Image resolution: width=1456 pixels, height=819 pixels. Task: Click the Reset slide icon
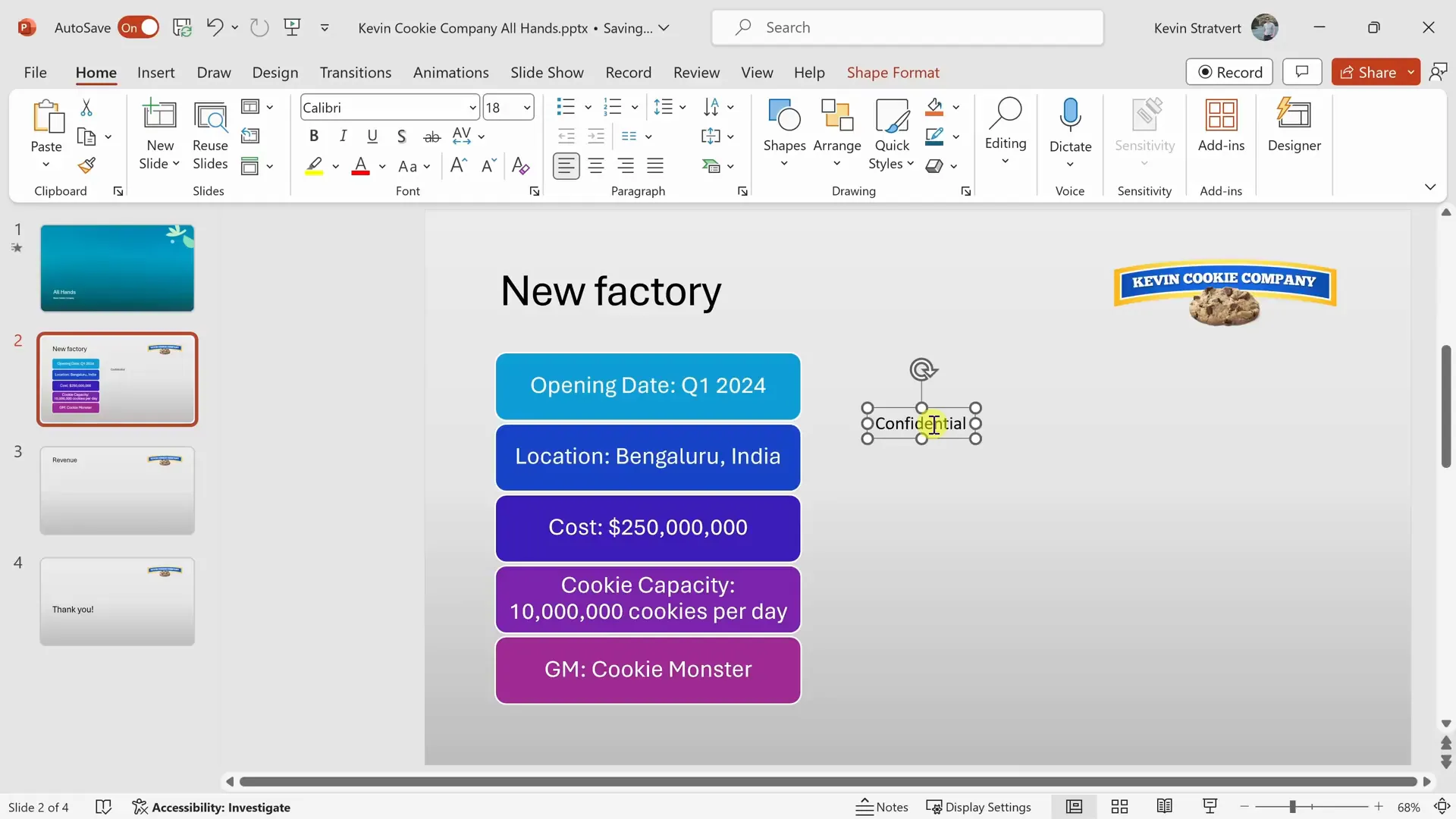[250, 136]
